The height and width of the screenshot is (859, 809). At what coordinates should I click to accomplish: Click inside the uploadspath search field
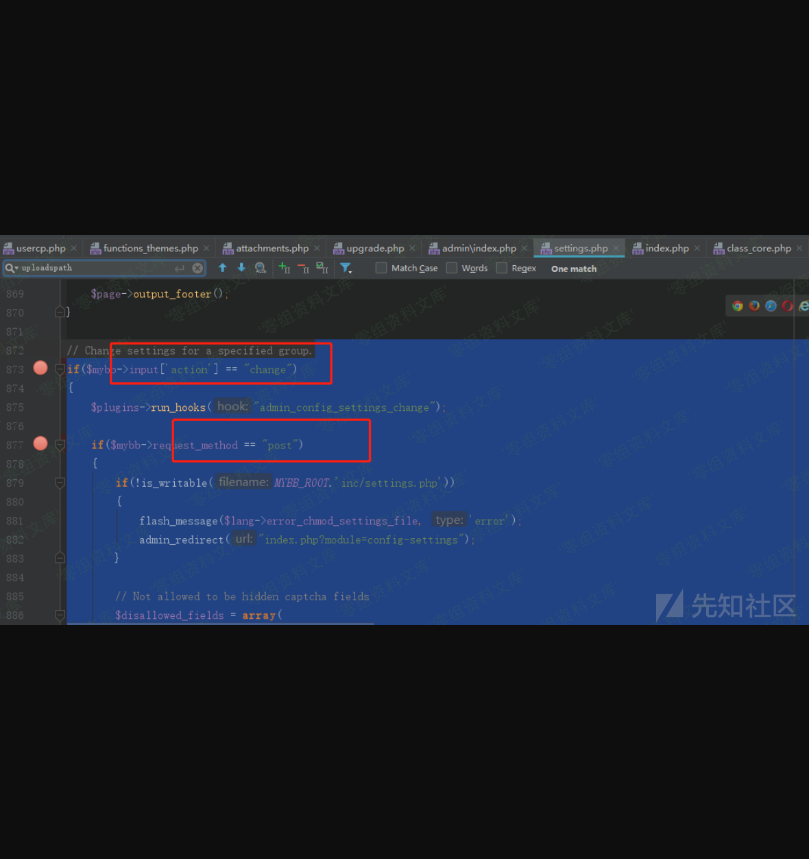tap(100, 268)
